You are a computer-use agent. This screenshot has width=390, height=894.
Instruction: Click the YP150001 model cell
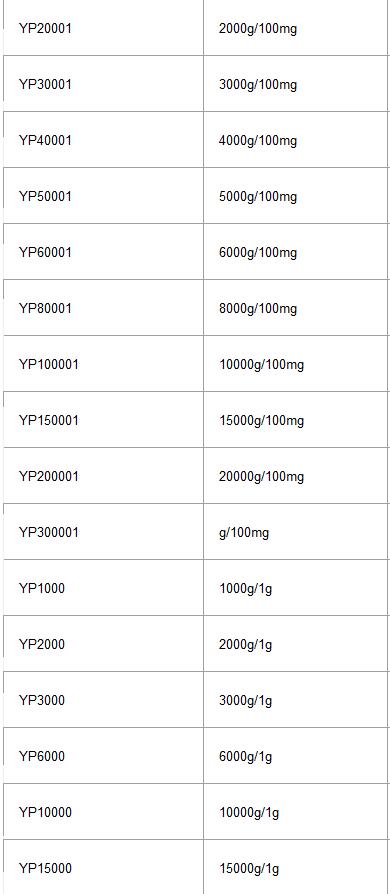pos(103,420)
